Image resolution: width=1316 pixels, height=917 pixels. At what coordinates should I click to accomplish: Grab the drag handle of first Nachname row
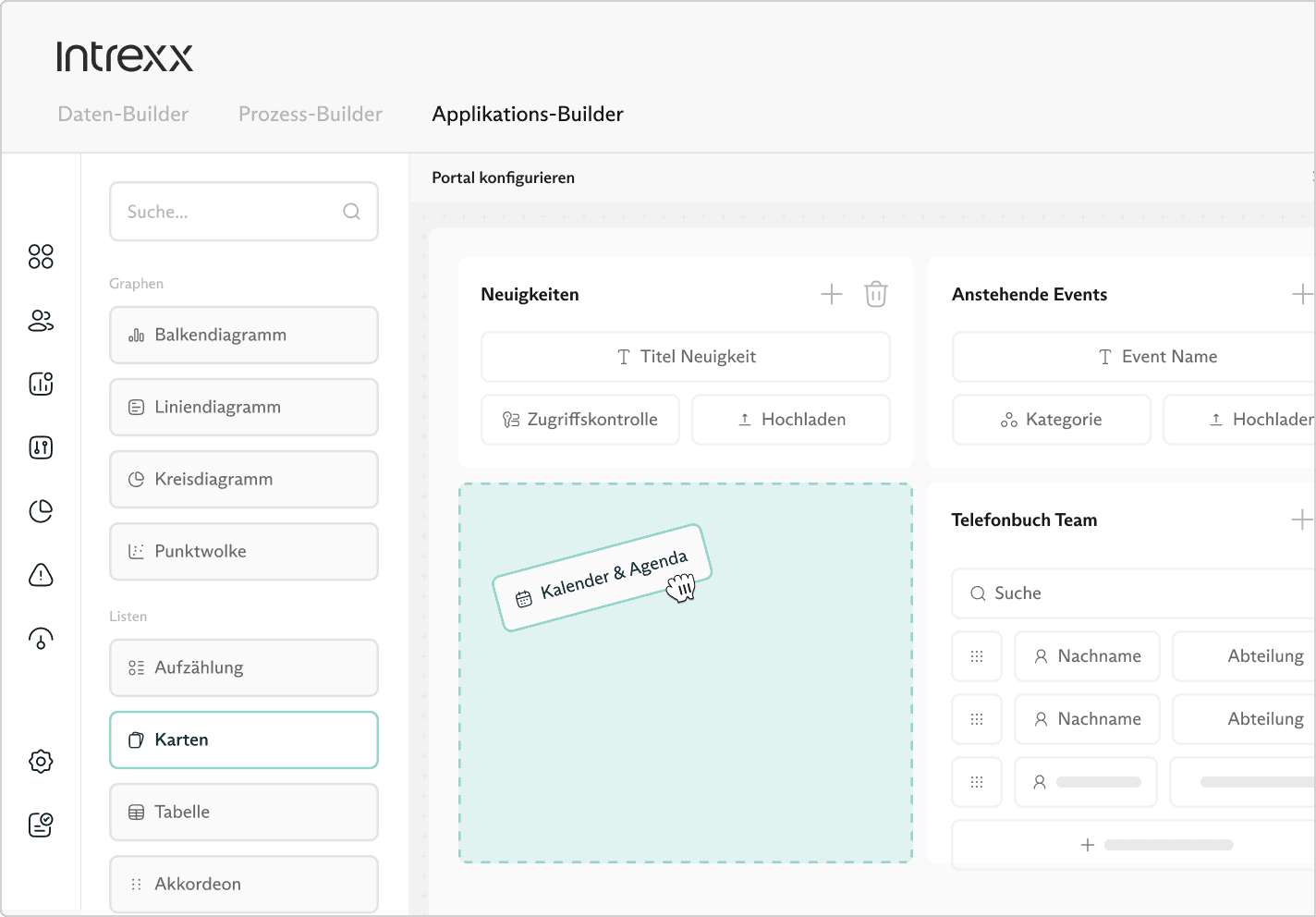pos(977,656)
